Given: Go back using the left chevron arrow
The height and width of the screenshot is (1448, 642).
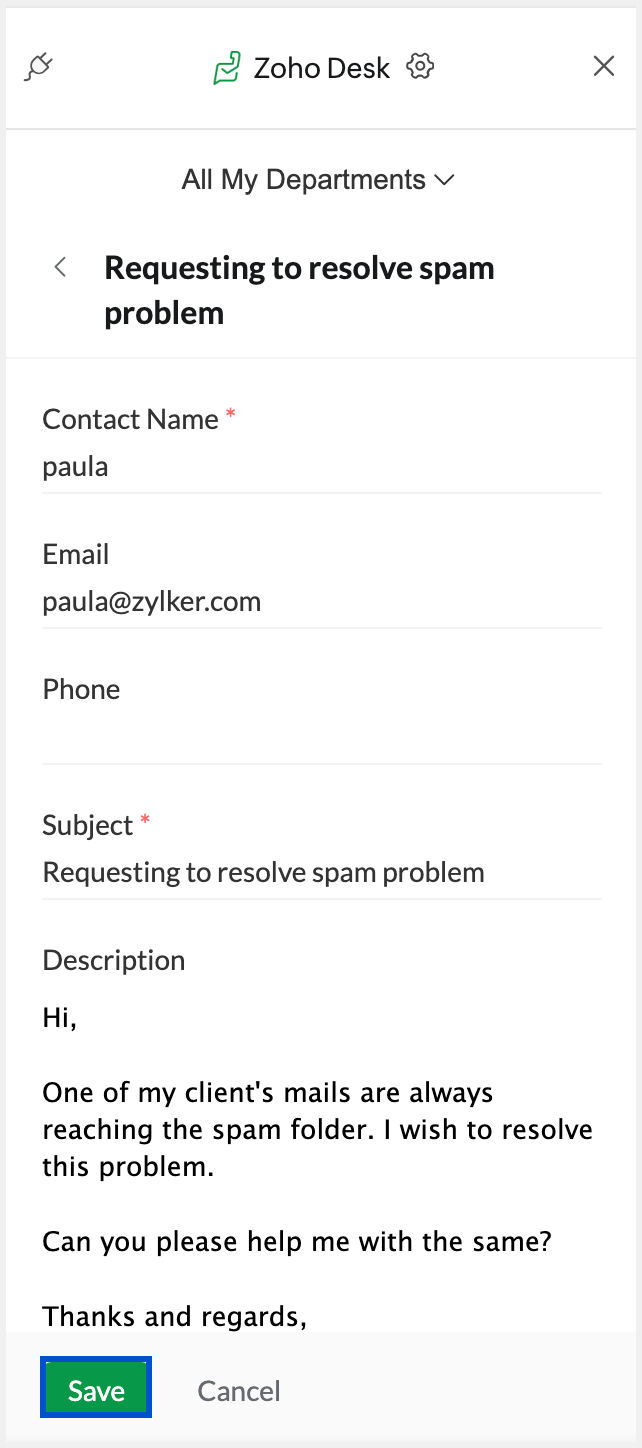Looking at the screenshot, I should coord(61,267).
